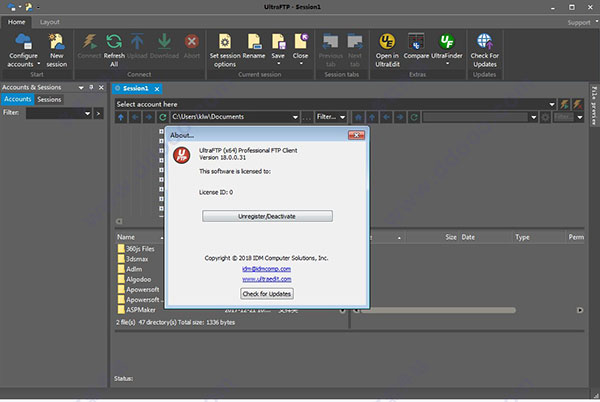Switch to the Home ribbon tab
This screenshot has width=600, height=402.
click(16, 22)
